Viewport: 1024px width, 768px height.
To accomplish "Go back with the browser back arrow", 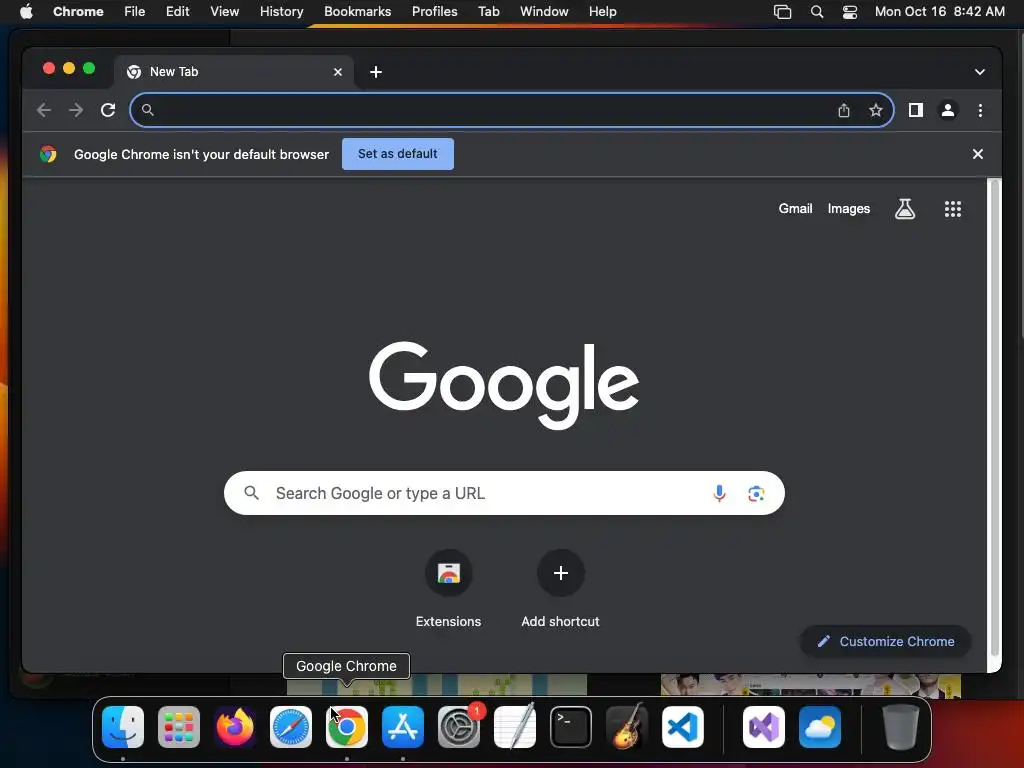I will click(44, 110).
